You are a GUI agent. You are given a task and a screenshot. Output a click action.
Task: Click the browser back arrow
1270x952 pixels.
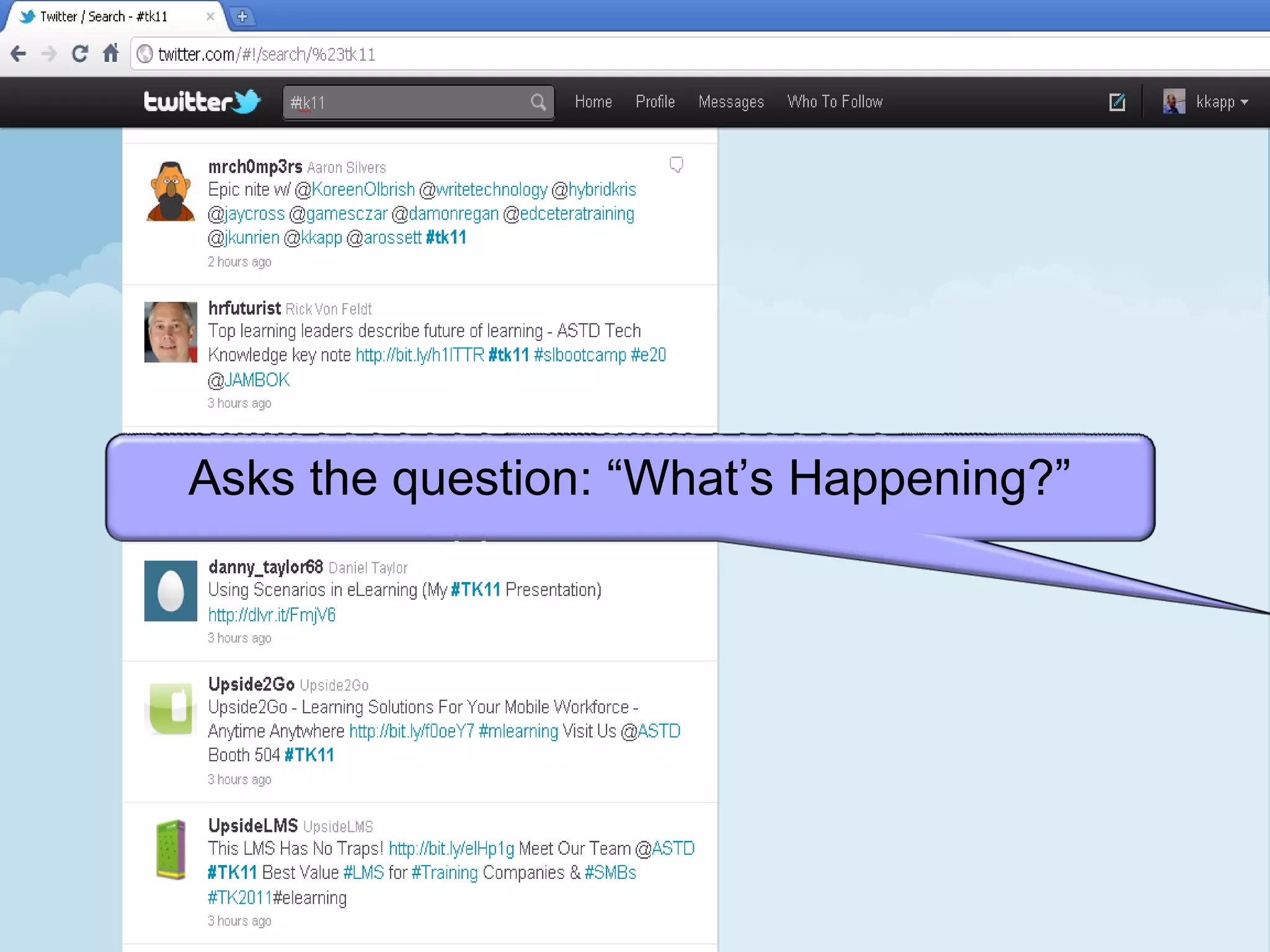pyautogui.click(x=19, y=54)
